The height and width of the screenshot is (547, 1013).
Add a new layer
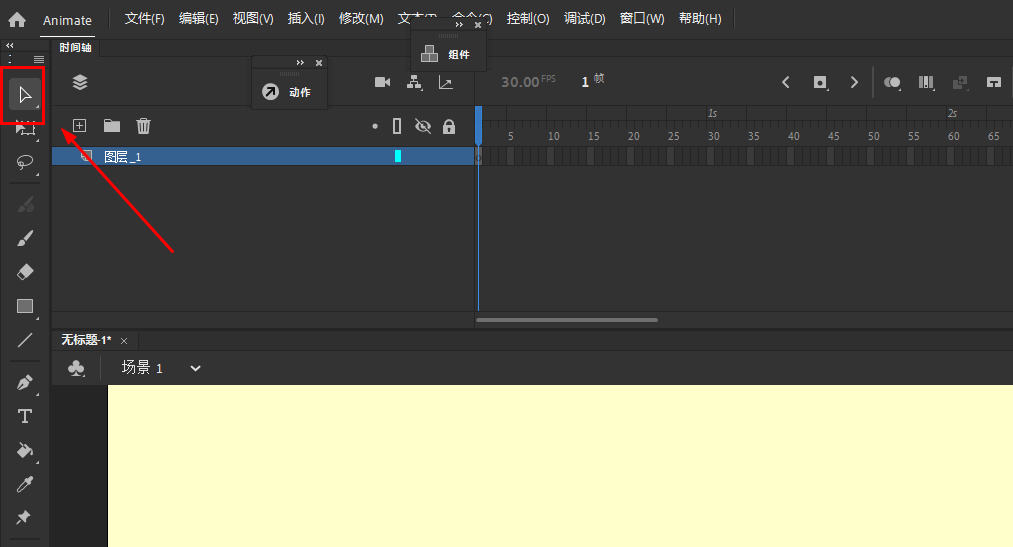point(79,125)
